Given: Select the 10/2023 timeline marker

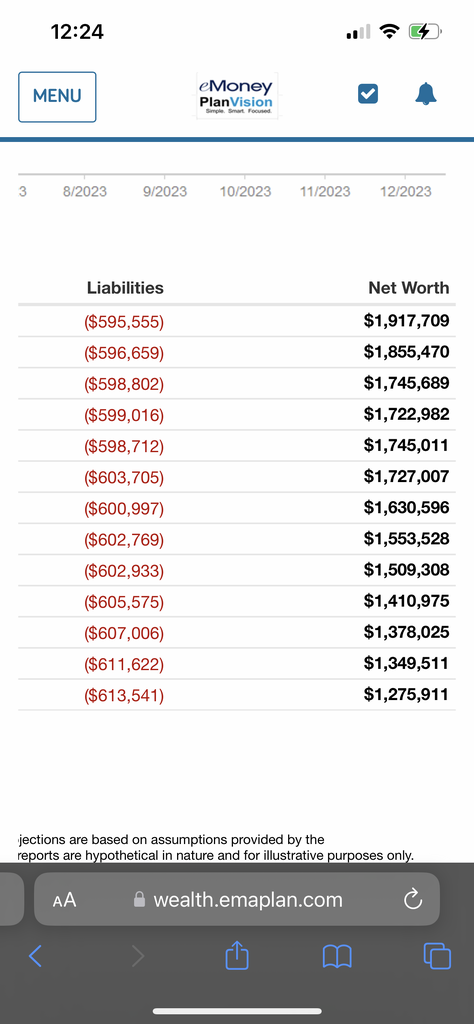Looking at the screenshot, I should pos(245,191).
